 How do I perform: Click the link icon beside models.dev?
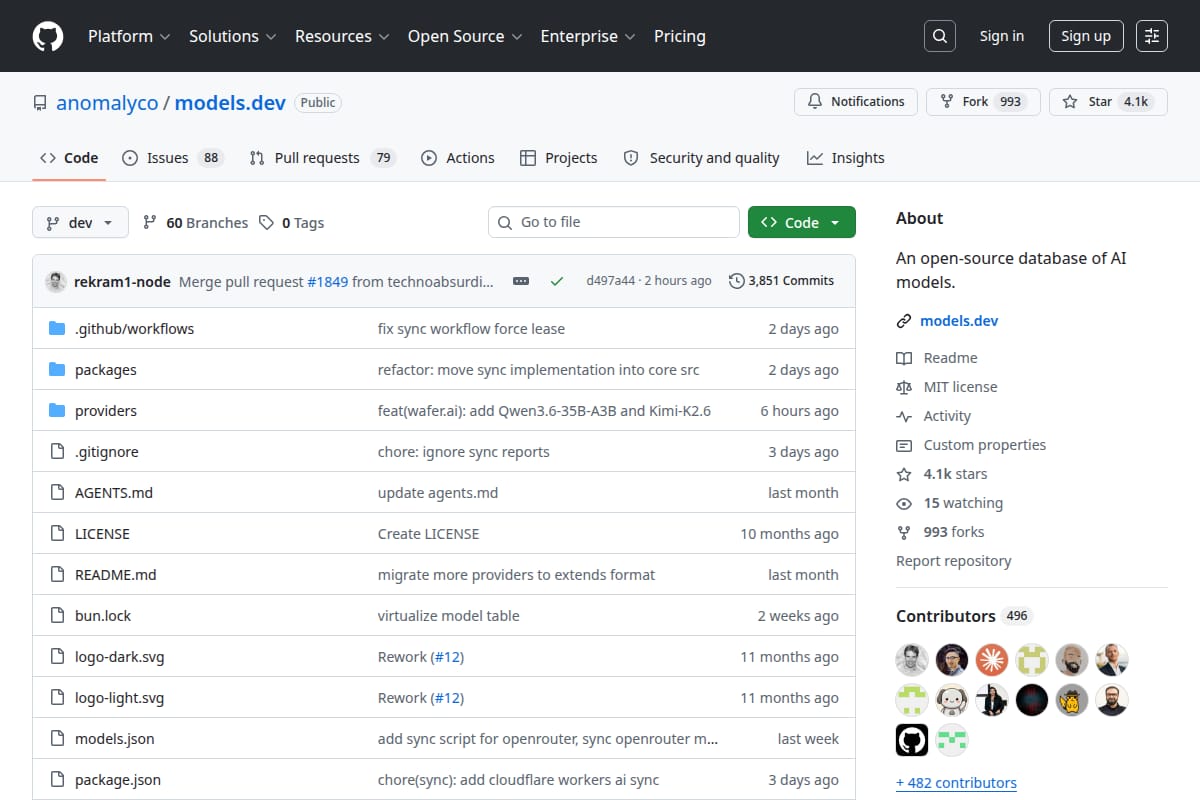(x=904, y=321)
